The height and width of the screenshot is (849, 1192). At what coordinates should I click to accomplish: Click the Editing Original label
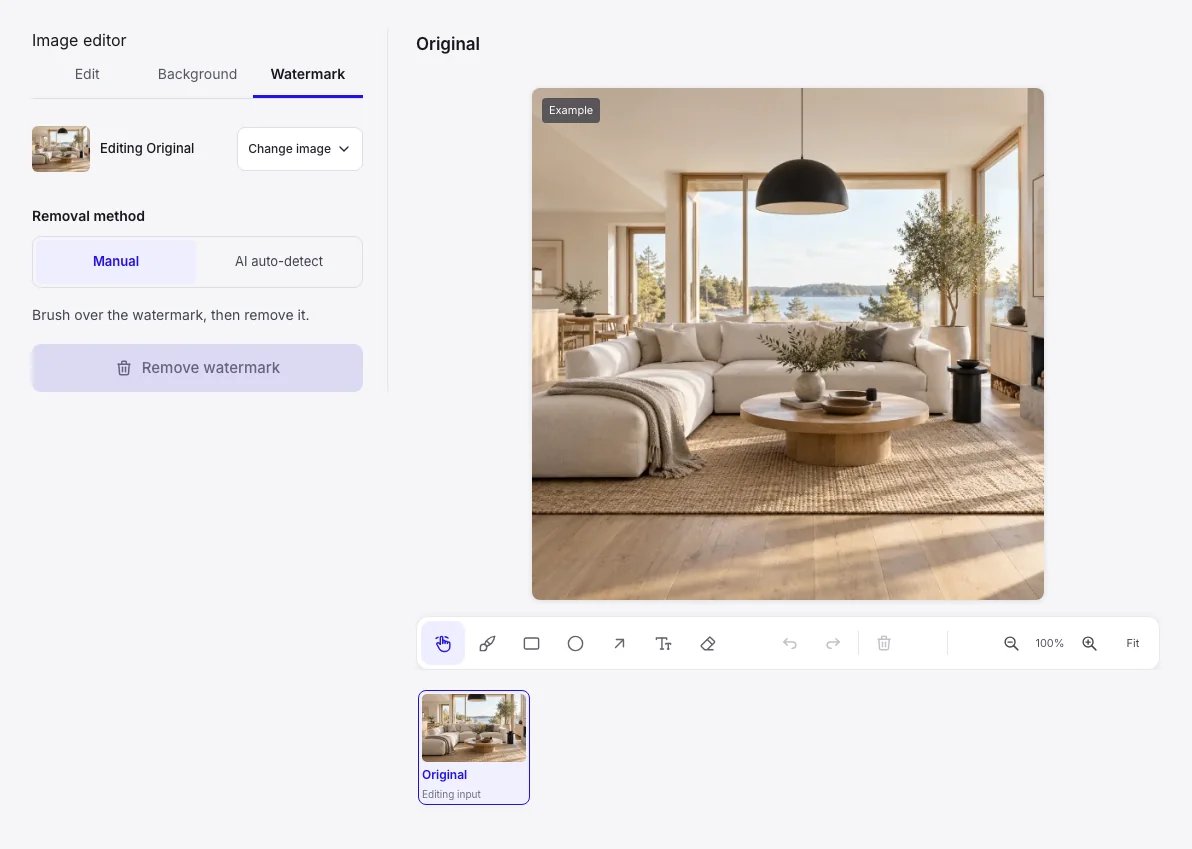point(147,149)
